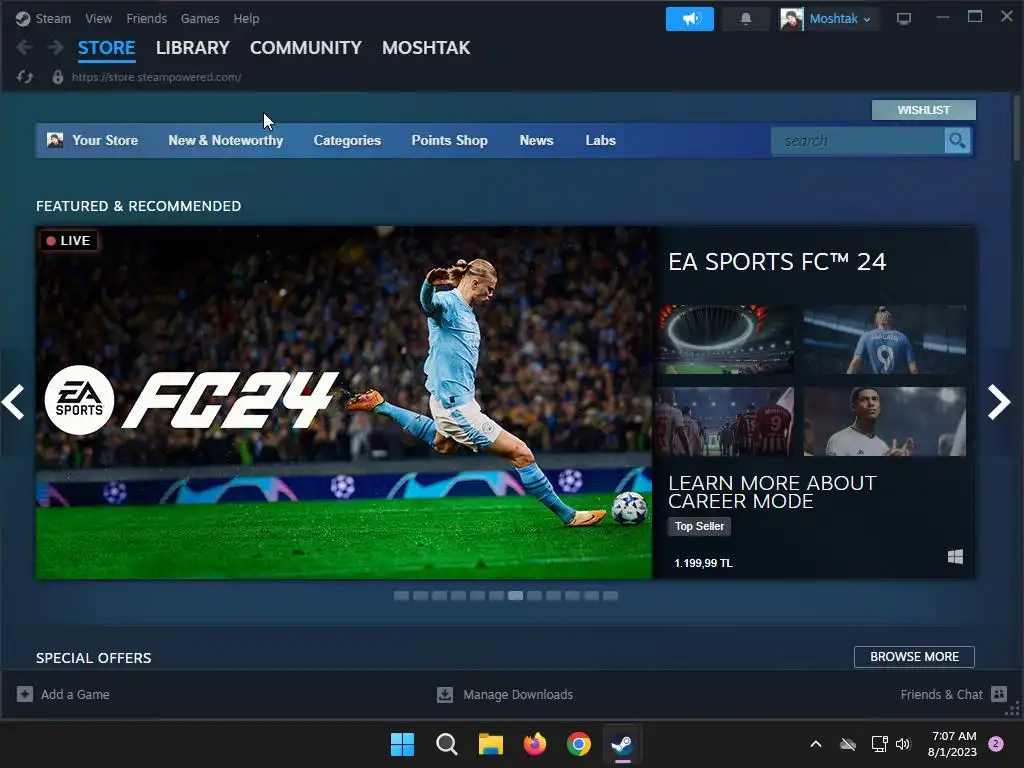Viewport: 1024px width, 768px height.
Task: Click the Top Seller tag
Action: click(x=699, y=526)
